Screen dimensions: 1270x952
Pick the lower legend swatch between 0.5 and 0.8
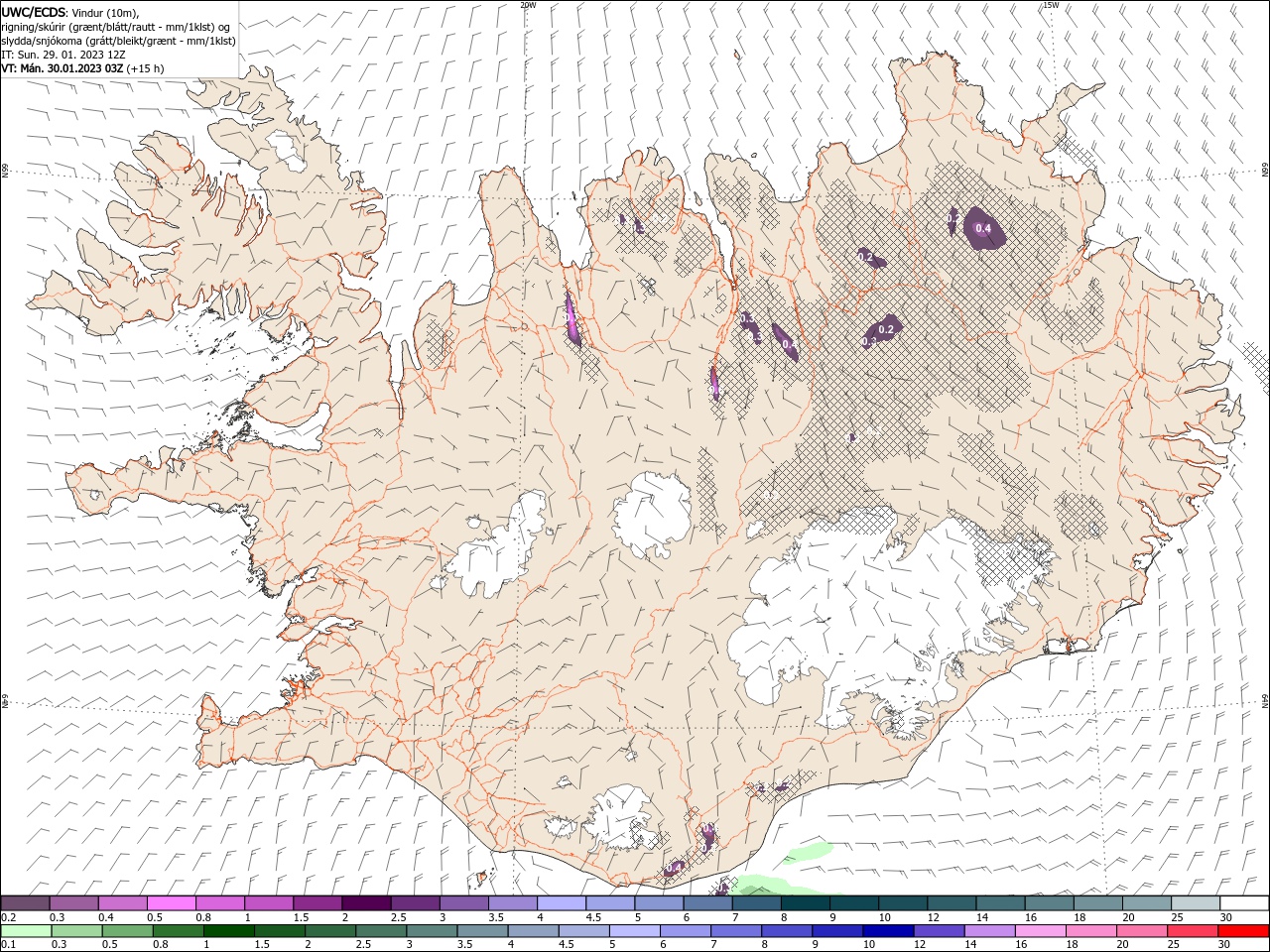(127, 931)
